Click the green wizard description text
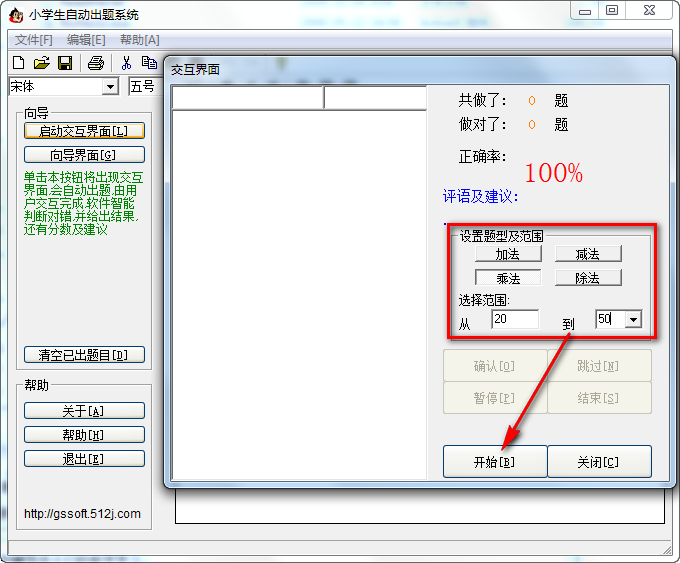Image resolution: width=680 pixels, height=563 pixels. [83, 203]
